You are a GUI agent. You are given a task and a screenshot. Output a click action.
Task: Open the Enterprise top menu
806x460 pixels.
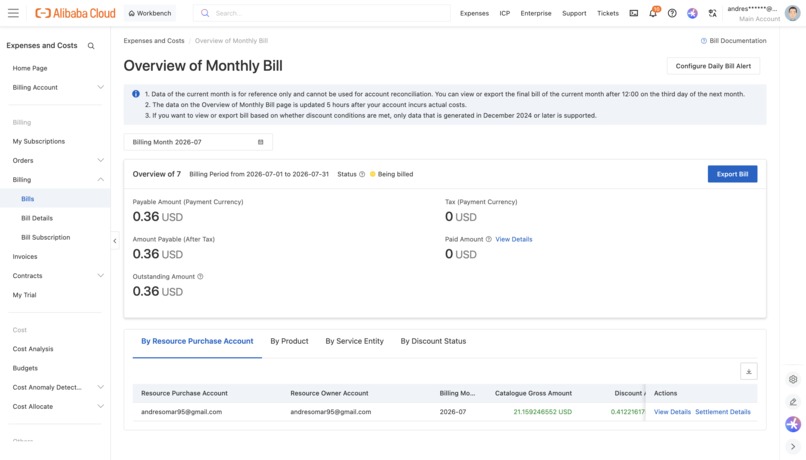[x=536, y=13]
